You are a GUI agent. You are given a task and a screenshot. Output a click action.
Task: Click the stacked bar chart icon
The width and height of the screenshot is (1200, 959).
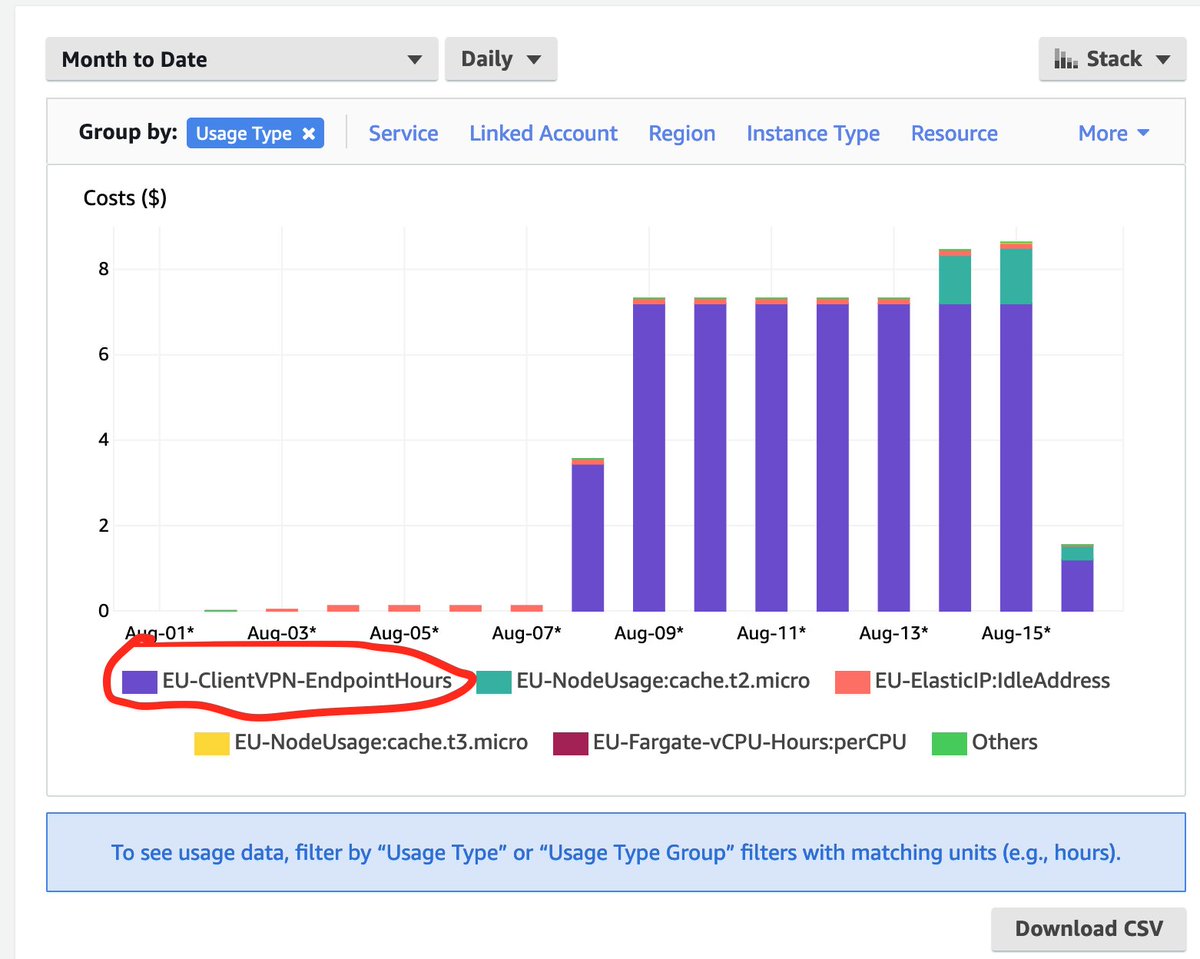1065,59
